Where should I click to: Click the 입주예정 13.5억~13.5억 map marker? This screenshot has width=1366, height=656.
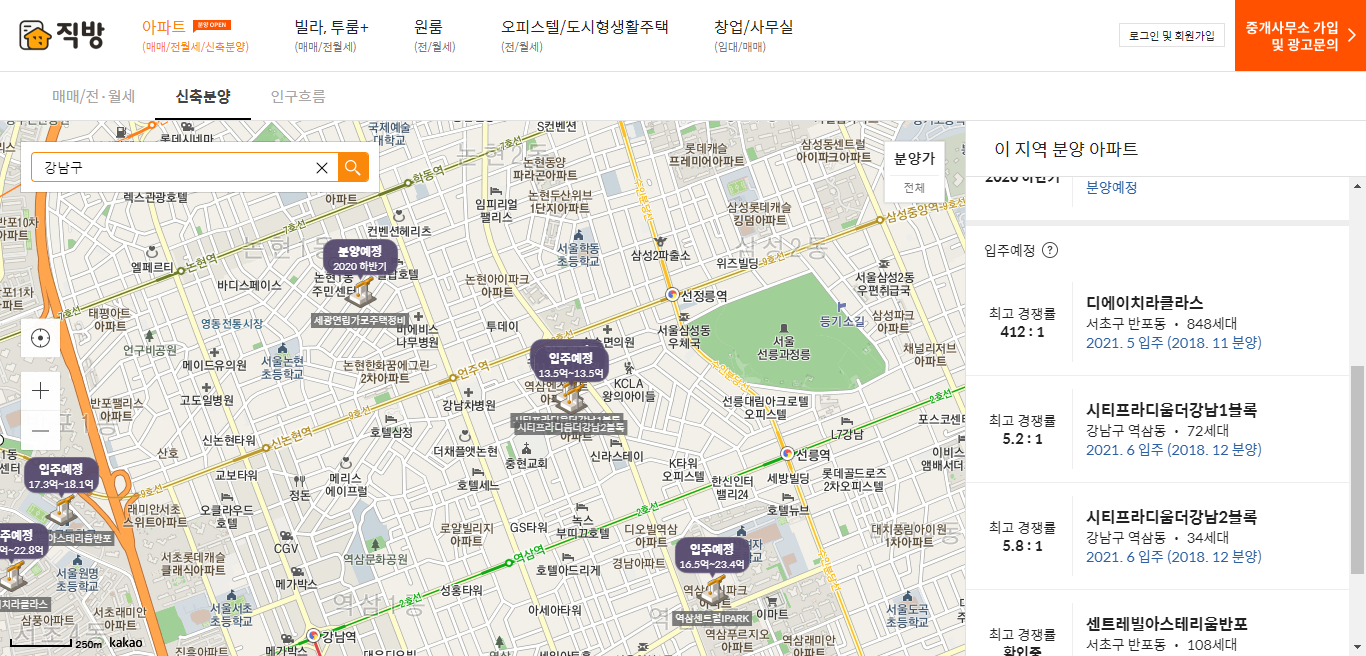click(570, 365)
